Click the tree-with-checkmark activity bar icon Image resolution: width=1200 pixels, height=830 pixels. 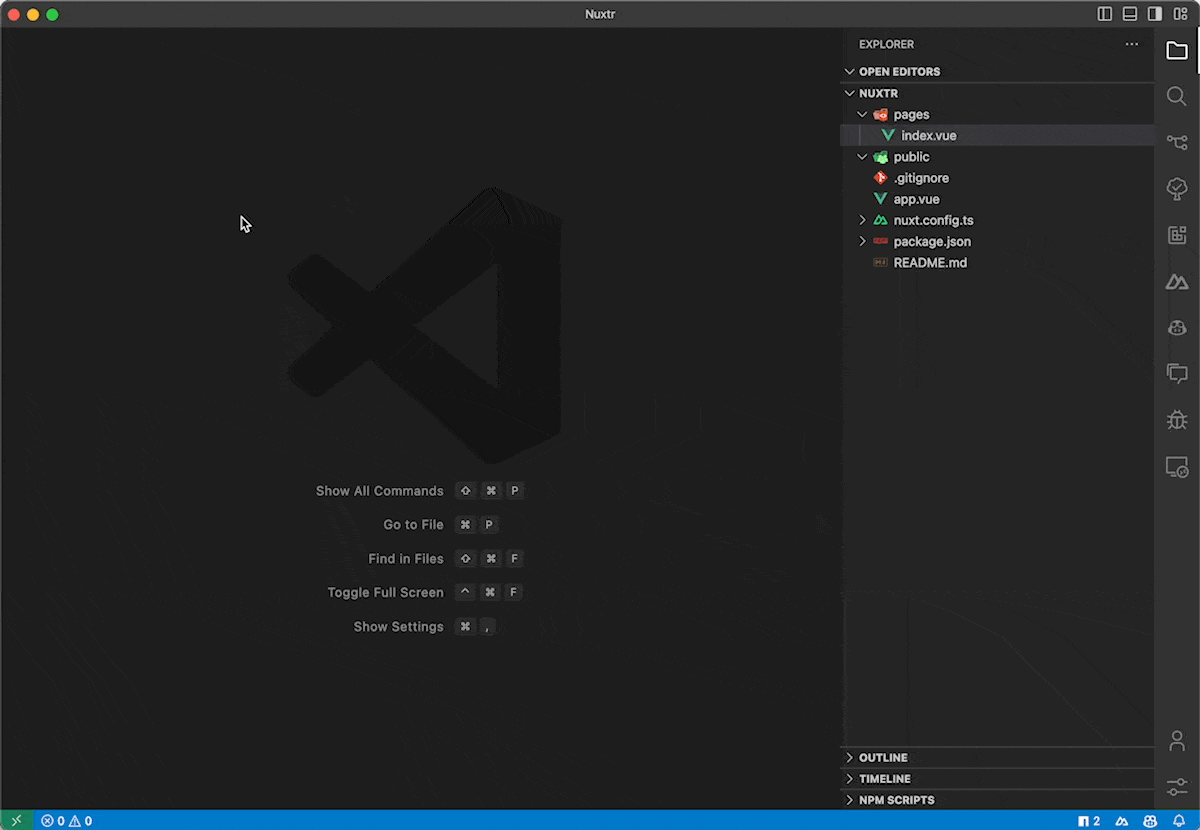tap(1177, 189)
